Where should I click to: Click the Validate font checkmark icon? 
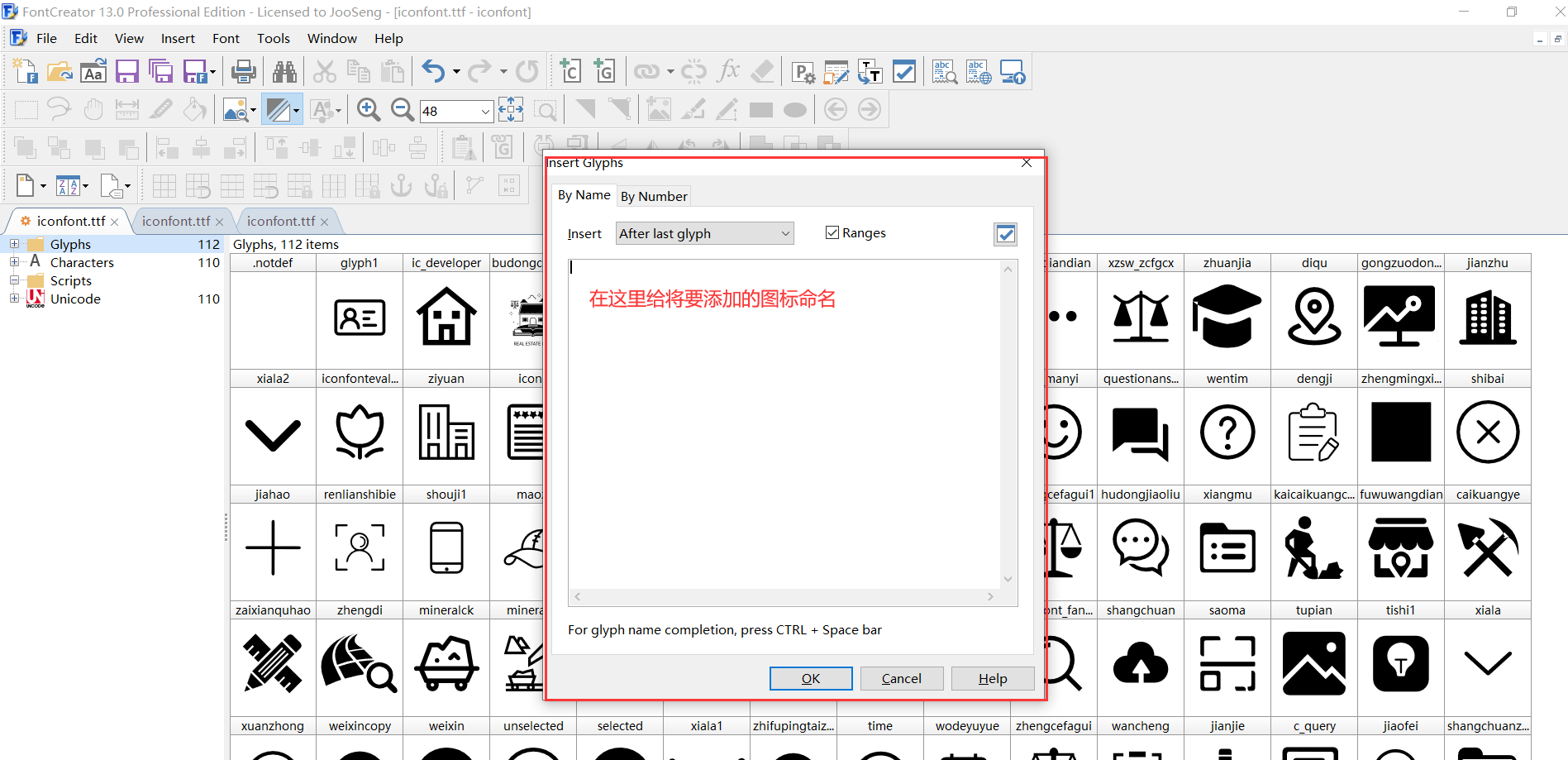[x=904, y=72]
